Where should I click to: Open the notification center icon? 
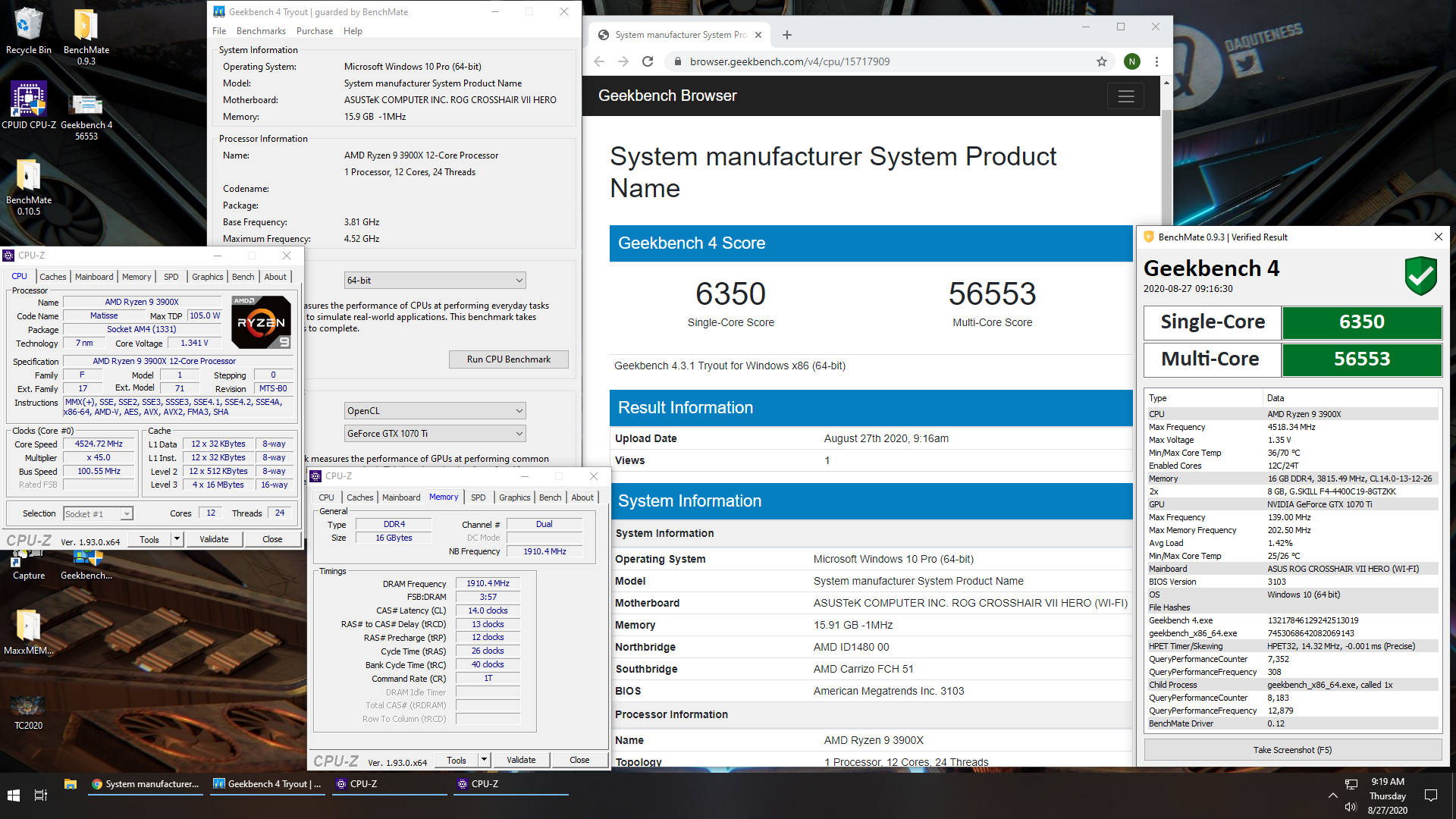tap(1431, 795)
